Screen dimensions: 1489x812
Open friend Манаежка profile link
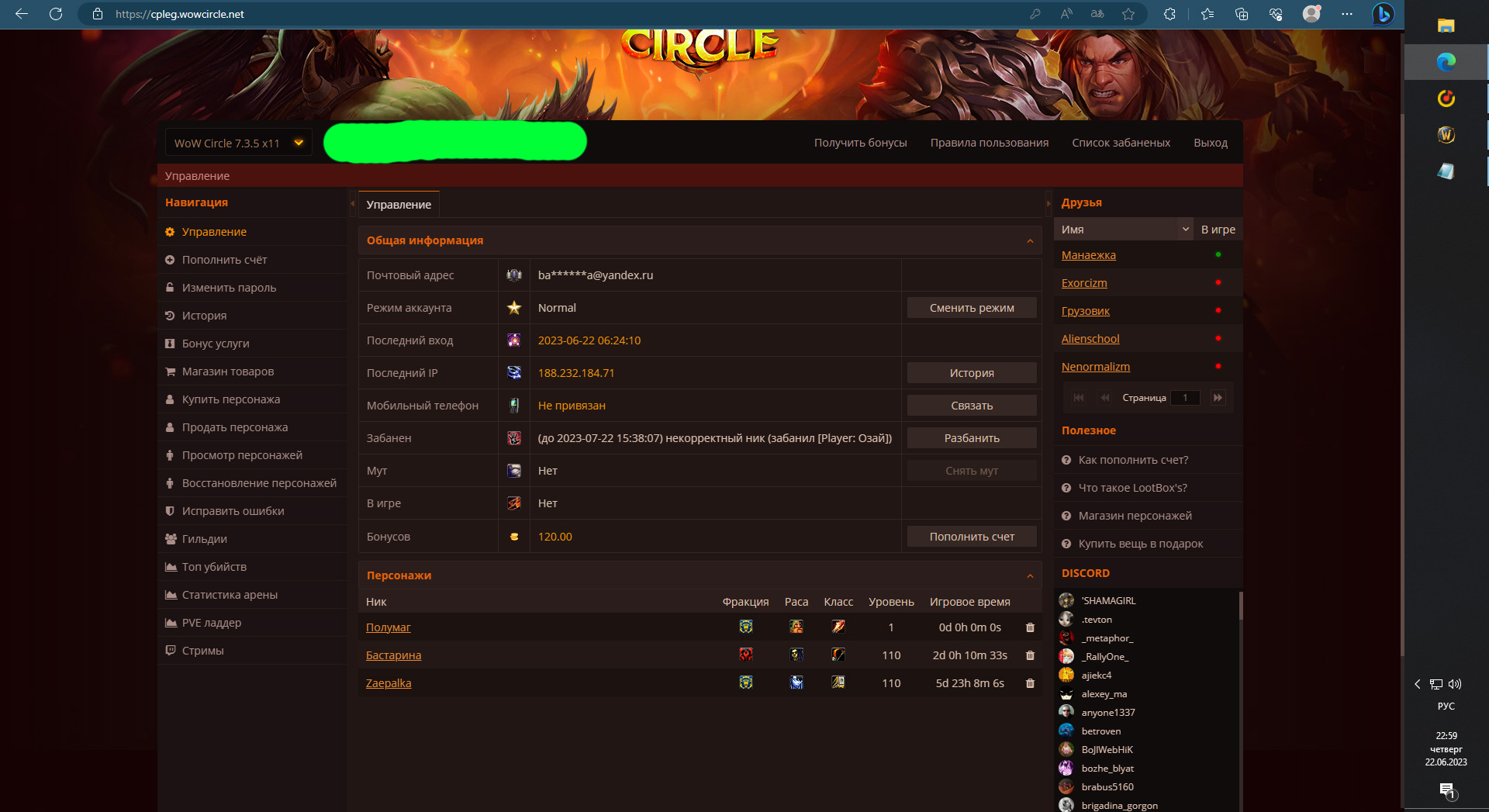tap(1089, 255)
